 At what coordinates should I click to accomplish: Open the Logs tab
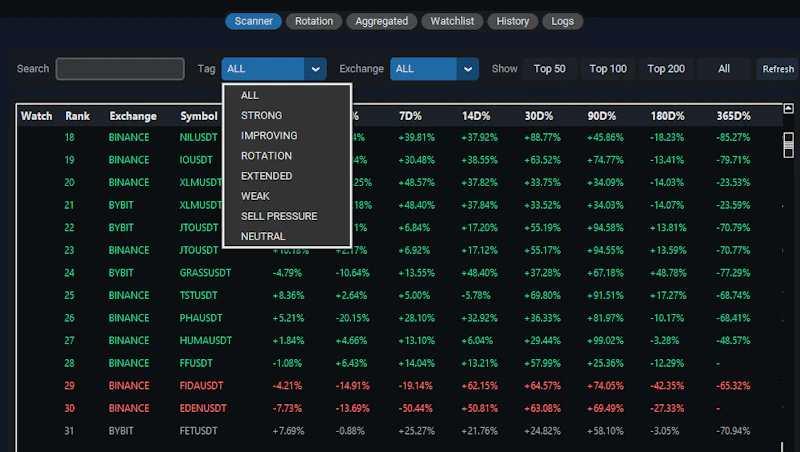(562, 21)
